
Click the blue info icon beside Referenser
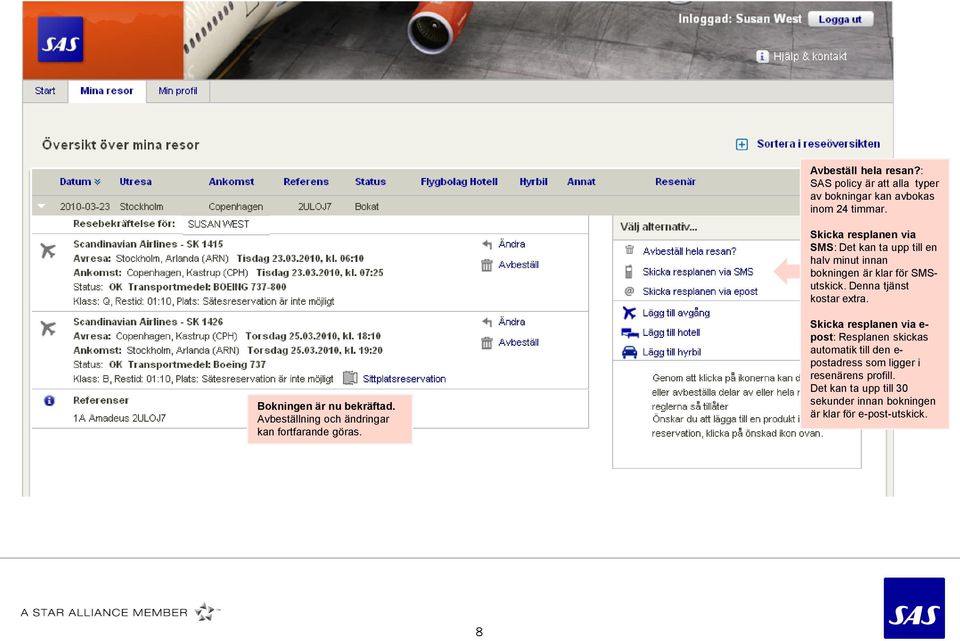point(49,400)
